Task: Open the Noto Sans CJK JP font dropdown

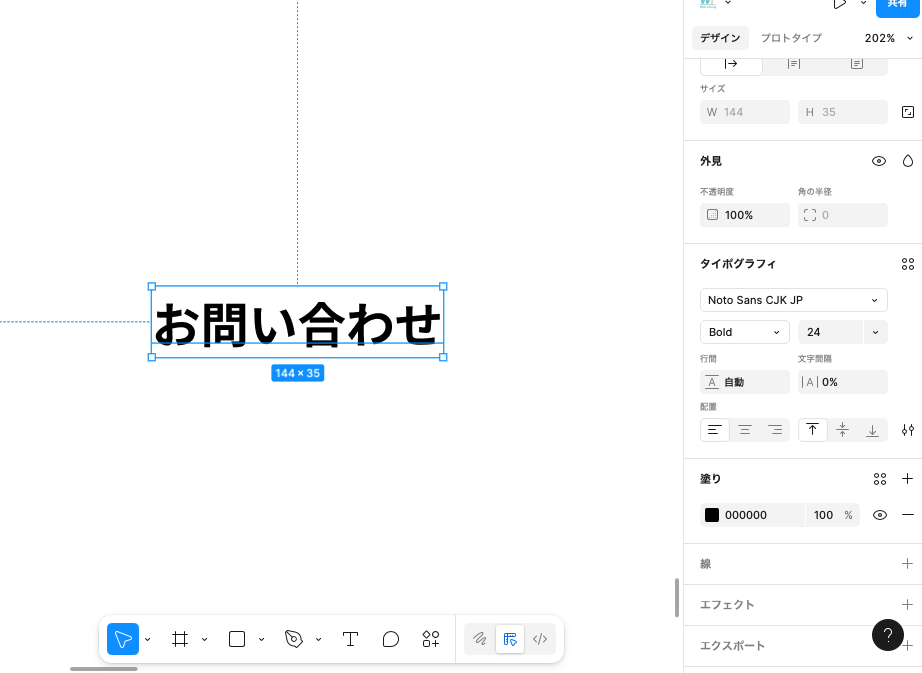Action: 793,300
